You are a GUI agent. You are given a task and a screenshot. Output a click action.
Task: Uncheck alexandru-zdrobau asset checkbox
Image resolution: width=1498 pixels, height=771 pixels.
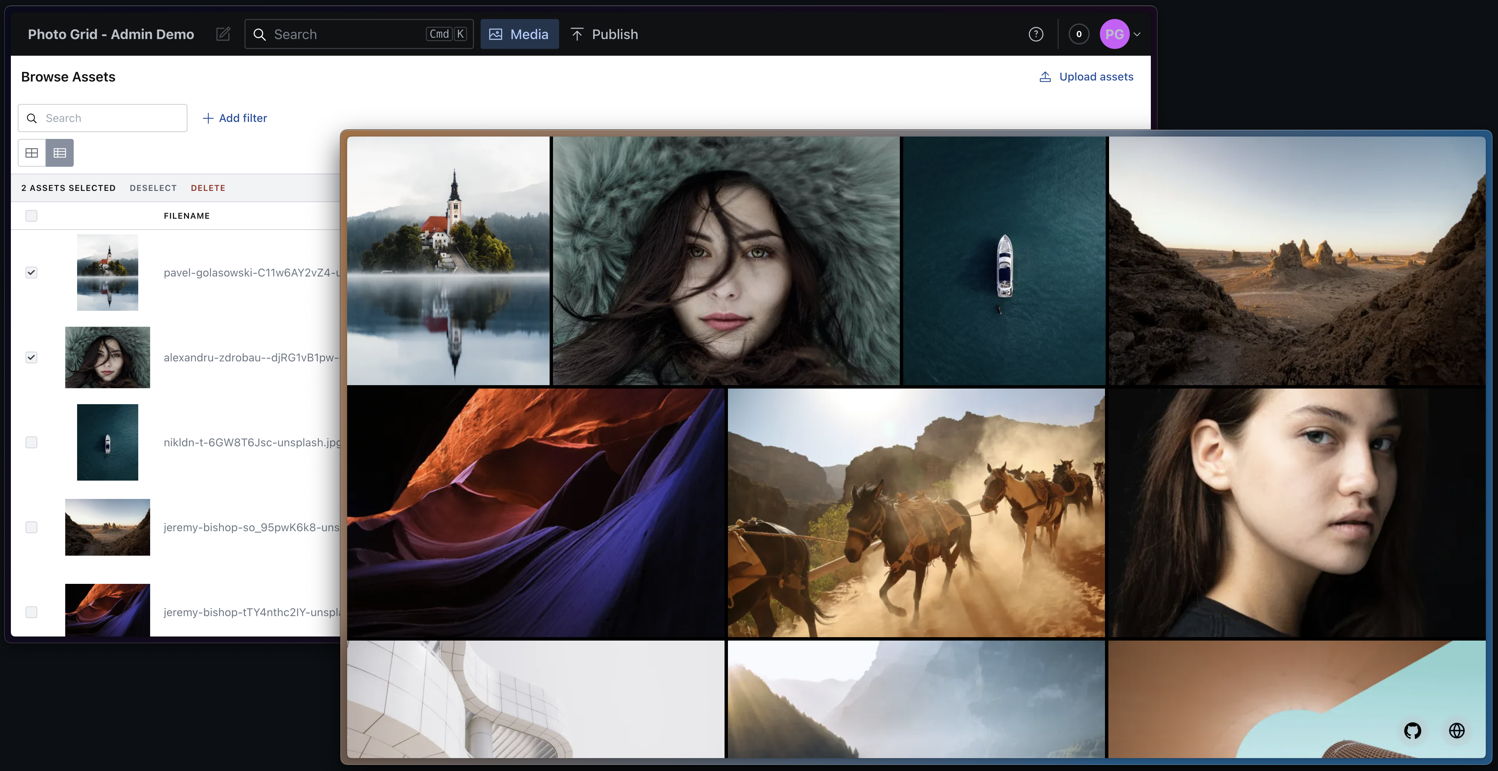pos(31,357)
